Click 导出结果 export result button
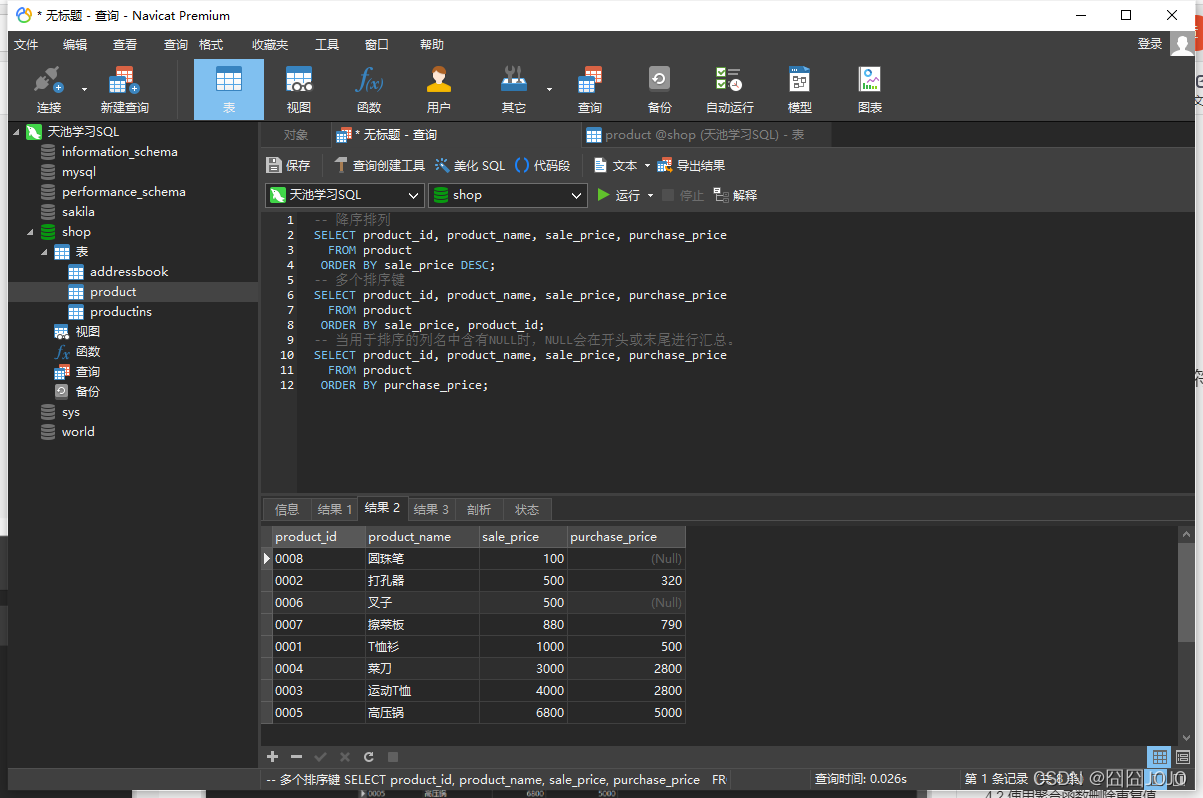This screenshot has width=1203, height=798. coord(691,165)
